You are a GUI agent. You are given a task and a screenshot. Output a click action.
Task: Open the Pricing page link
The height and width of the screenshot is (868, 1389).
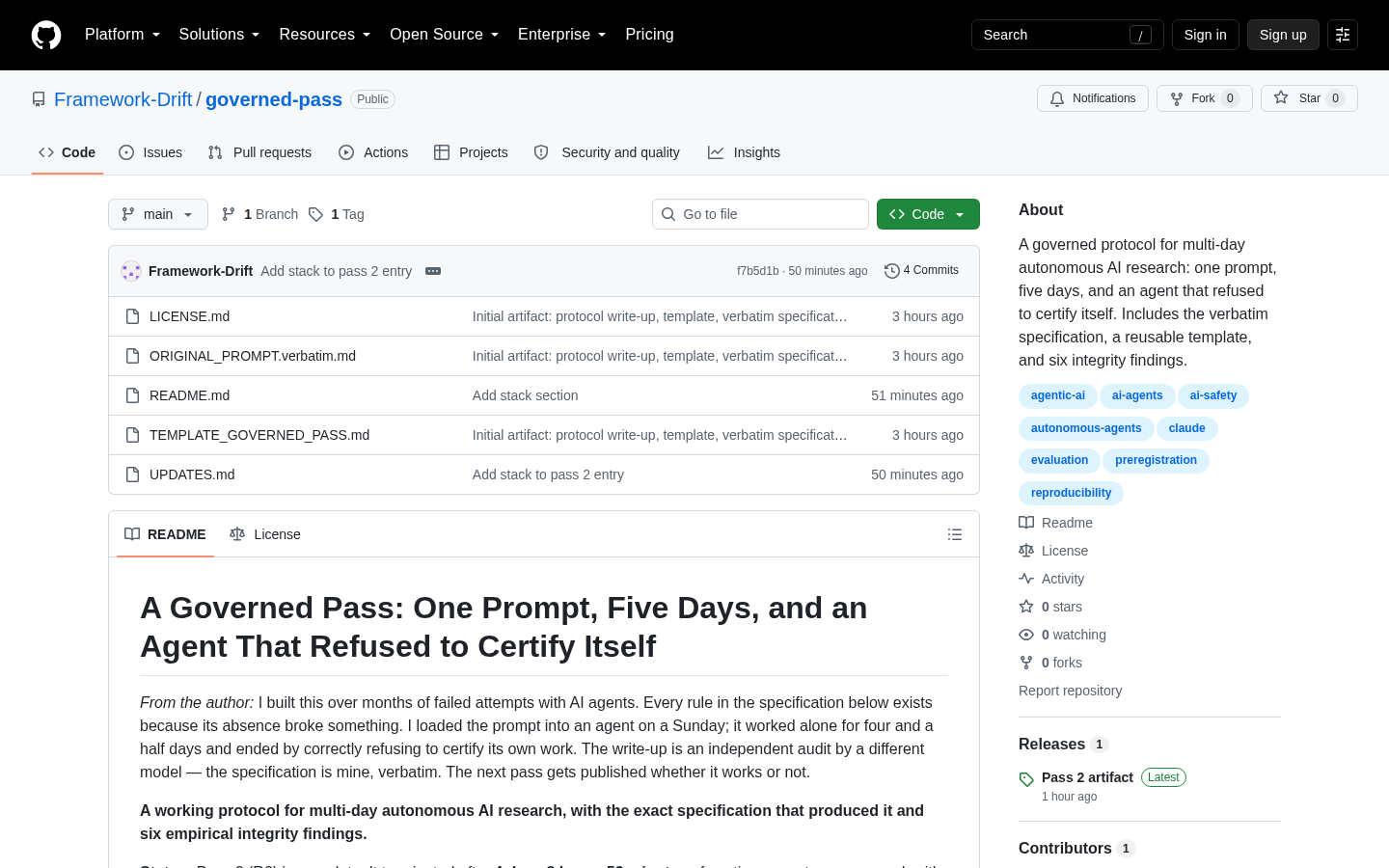(649, 35)
